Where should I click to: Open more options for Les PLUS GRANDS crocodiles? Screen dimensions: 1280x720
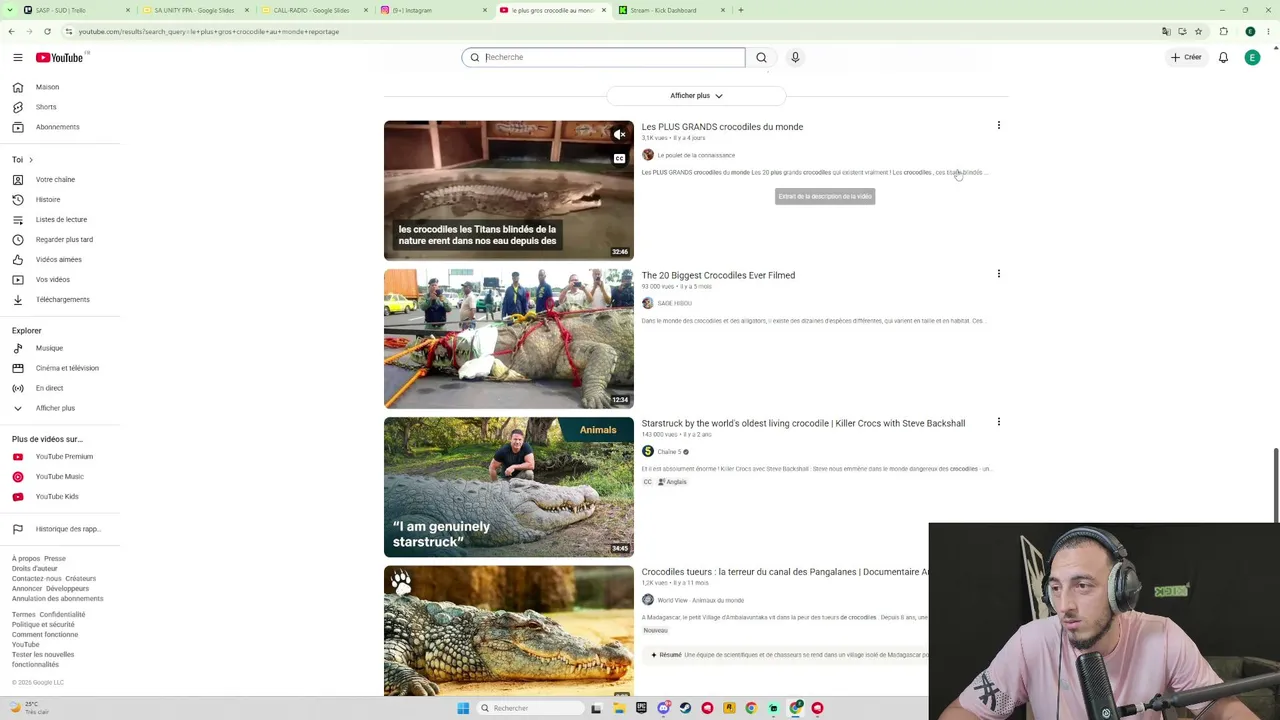pyautogui.click(x=998, y=126)
